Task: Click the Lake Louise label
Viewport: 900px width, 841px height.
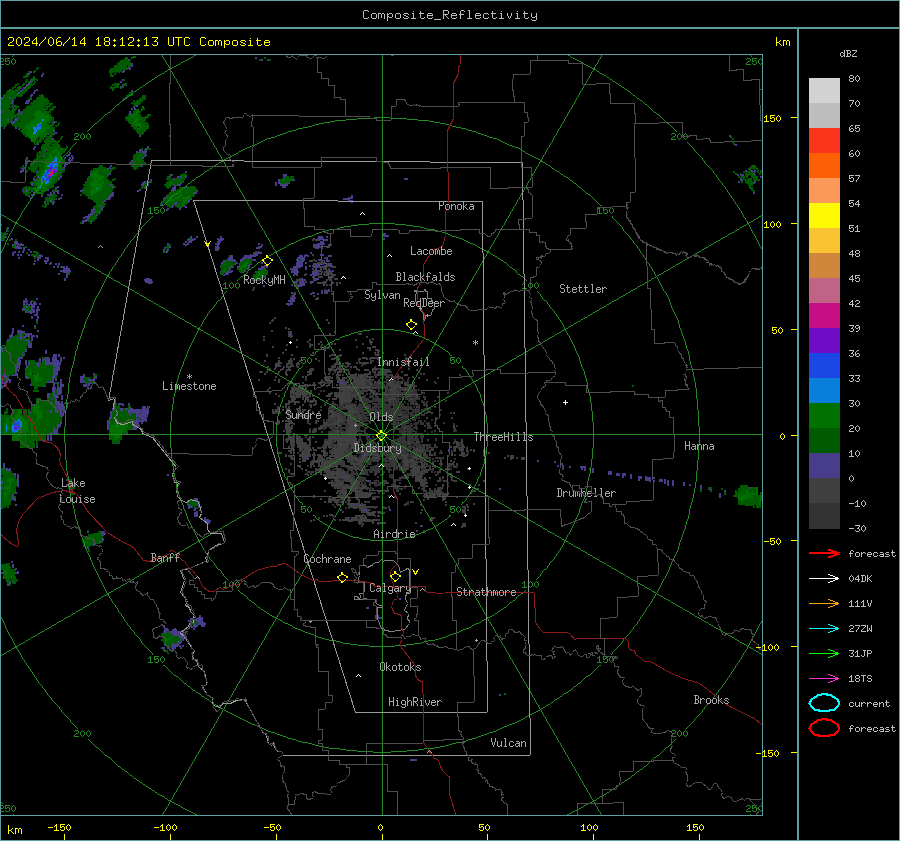Action: coord(78,491)
